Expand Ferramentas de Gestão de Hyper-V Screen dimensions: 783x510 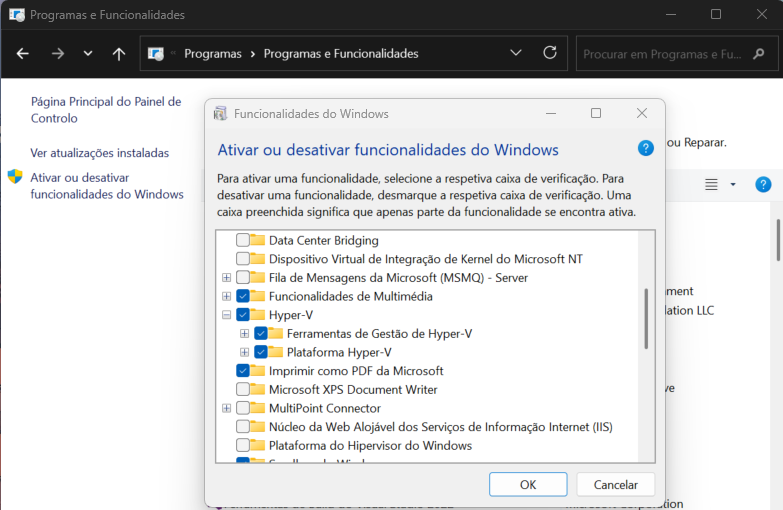(x=245, y=333)
